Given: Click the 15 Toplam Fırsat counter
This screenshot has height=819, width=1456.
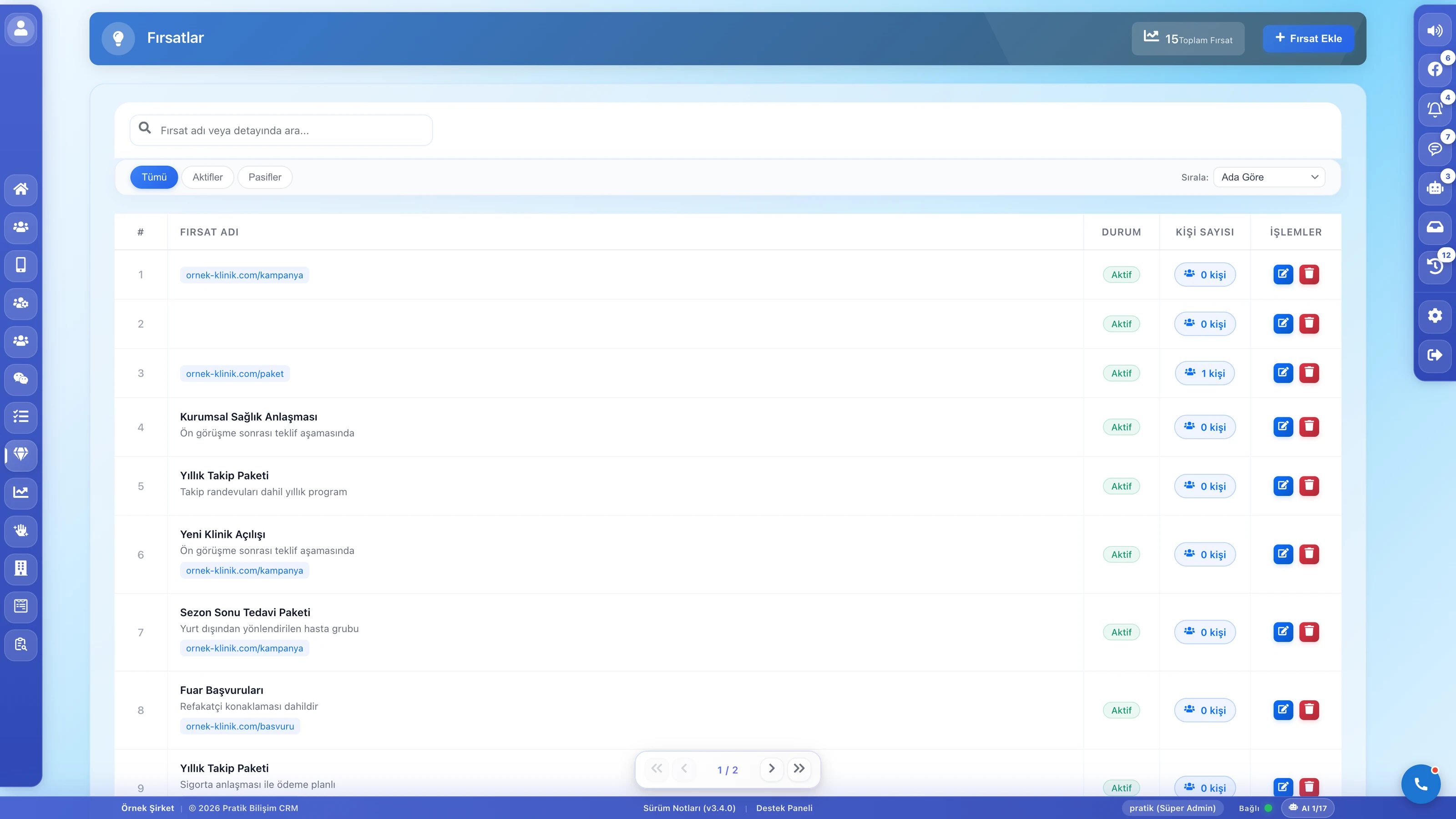Looking at the screenshot, I should tap(1188, 38).
